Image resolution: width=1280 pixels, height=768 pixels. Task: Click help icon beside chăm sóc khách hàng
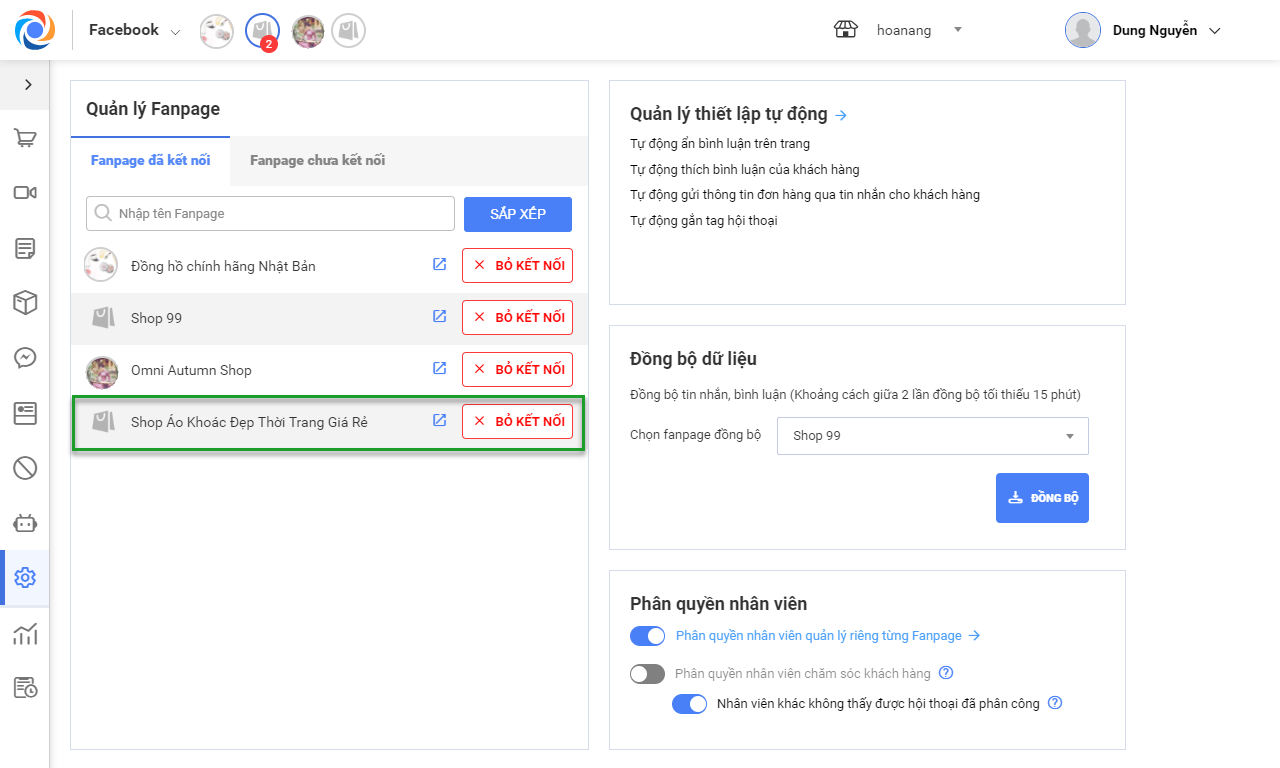point(946,673)
